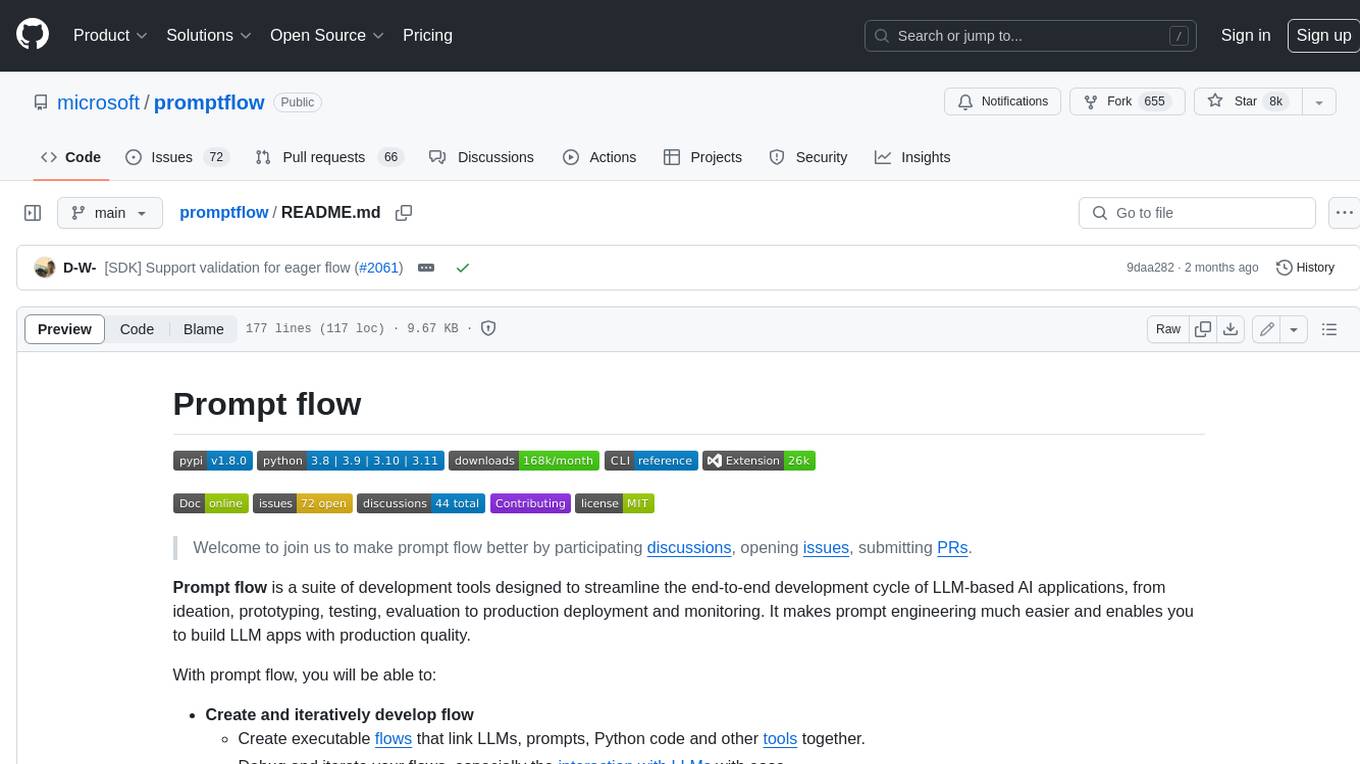This screenshot has width=1360, height=764.
Task: Open the D-W- author profile link
Action: click(x=79, y=268)
